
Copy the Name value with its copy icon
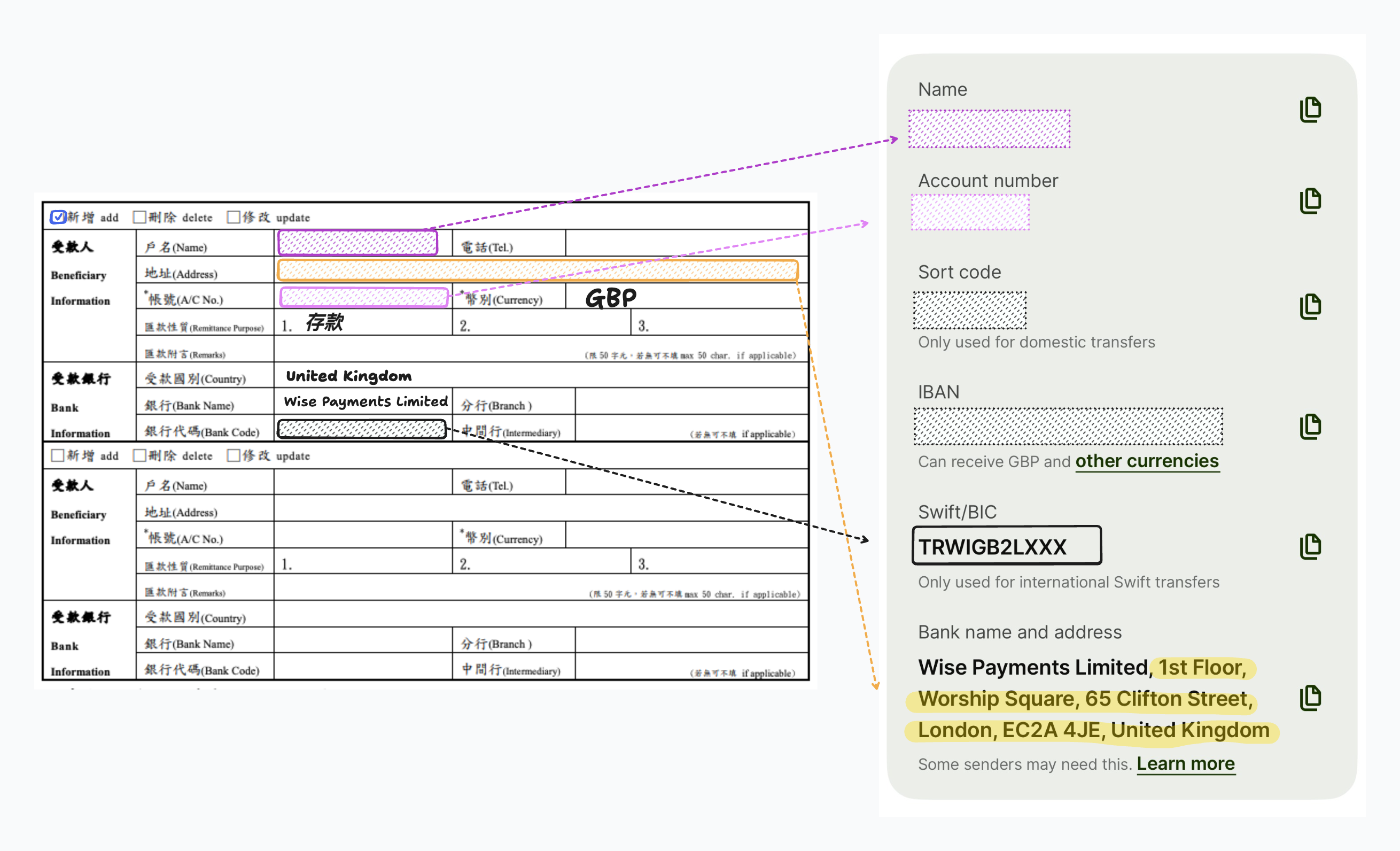[x=1310, y=109]
